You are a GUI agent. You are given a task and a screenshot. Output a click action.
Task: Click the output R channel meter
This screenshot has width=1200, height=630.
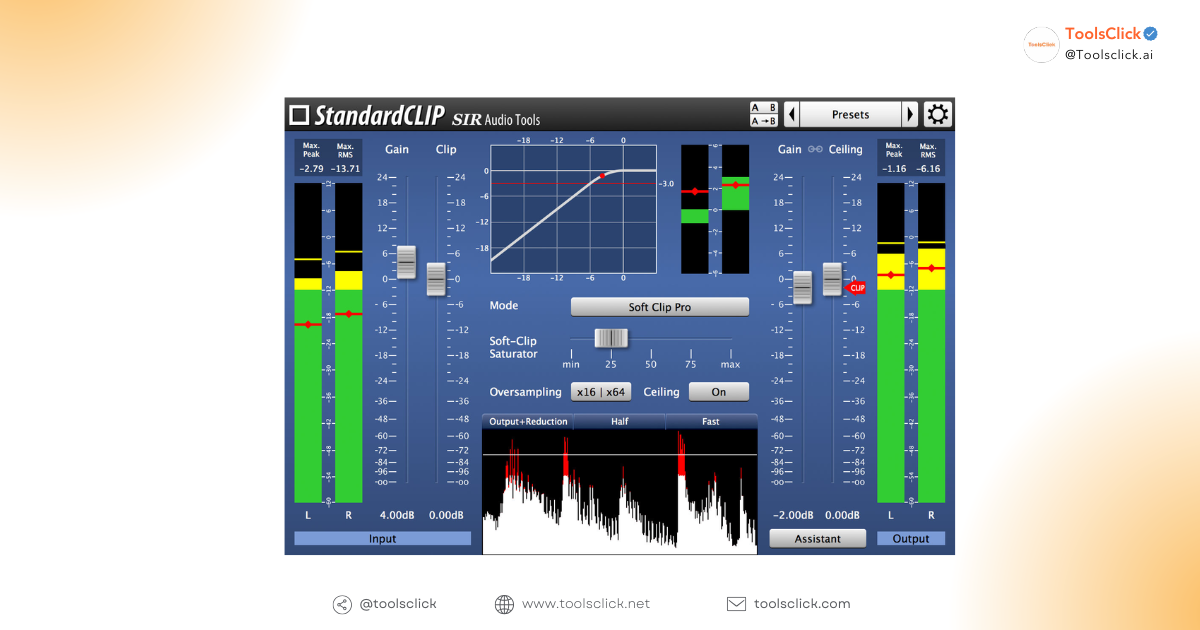[931, 343]
